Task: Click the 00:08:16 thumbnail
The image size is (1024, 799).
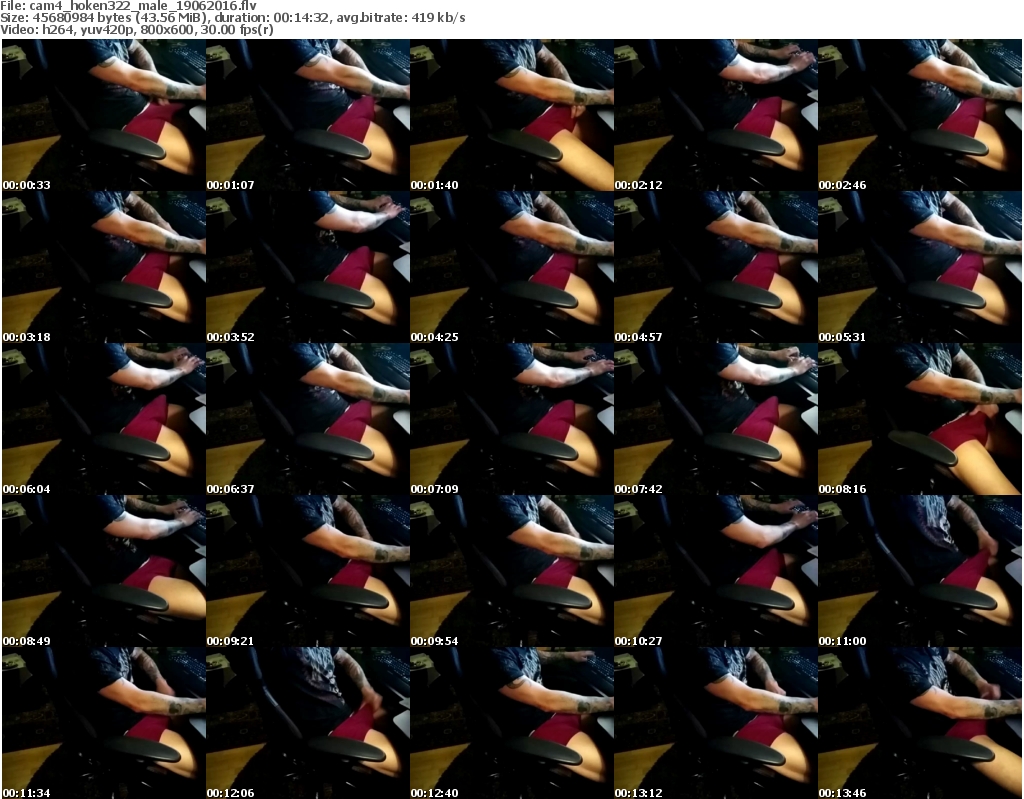Action: click(x=920, y=419)
